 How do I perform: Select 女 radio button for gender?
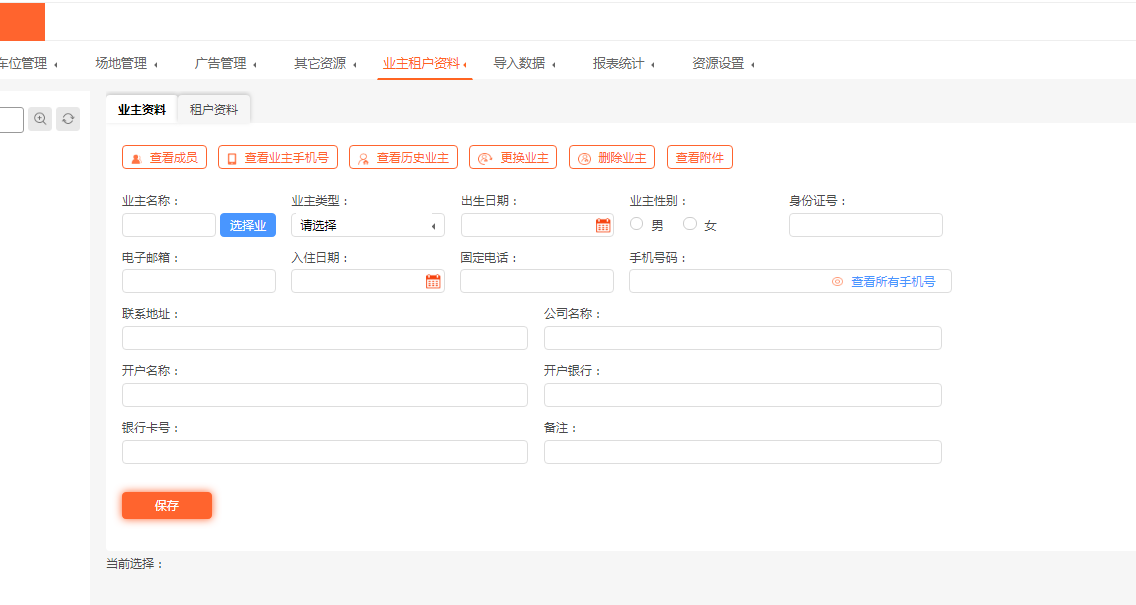[x=690, y=224]
